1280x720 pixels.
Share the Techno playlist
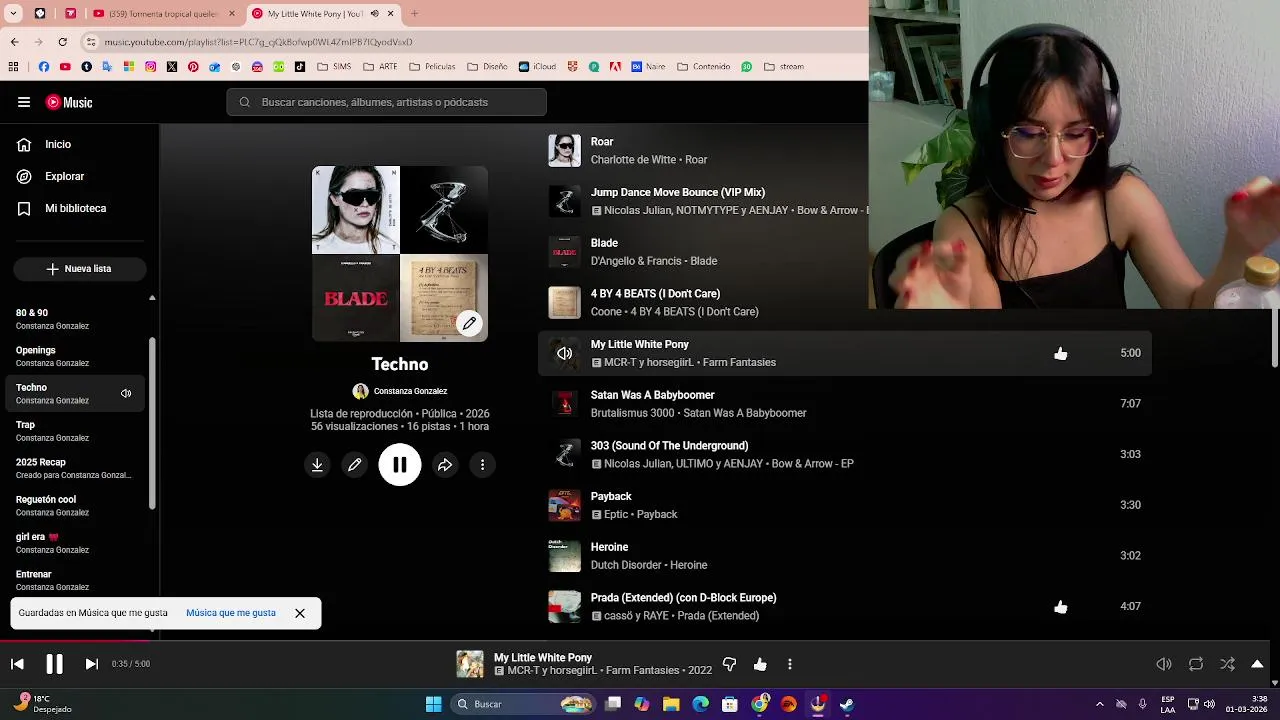(x=445, y=465)
